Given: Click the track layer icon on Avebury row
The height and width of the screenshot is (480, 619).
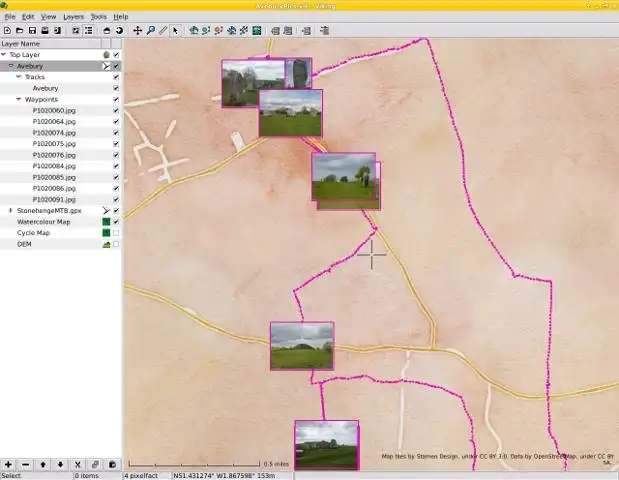Looking at the screenshot, I should click(x=106, y=66).
